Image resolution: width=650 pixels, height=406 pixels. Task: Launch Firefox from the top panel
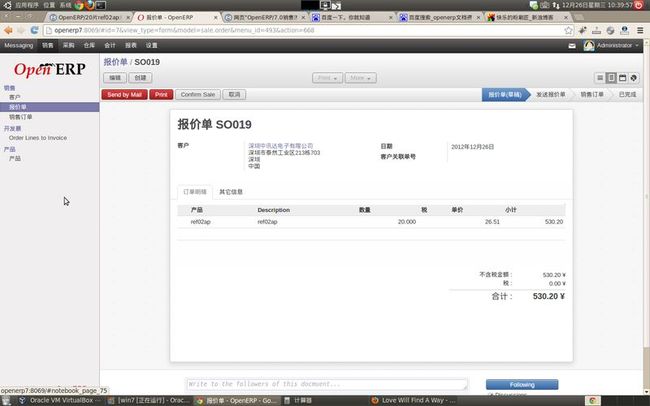pos(90,5)
